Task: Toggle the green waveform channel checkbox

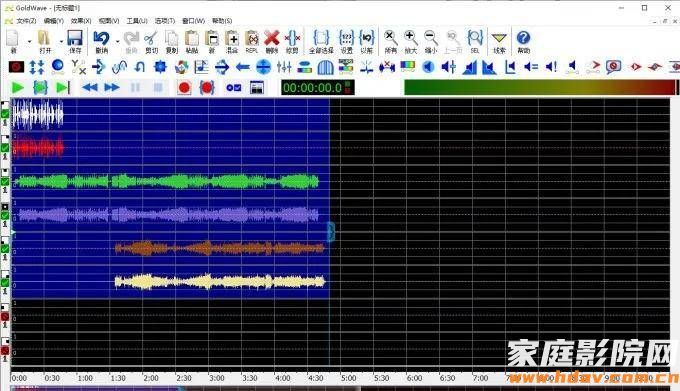Action: tap(5, 181)
